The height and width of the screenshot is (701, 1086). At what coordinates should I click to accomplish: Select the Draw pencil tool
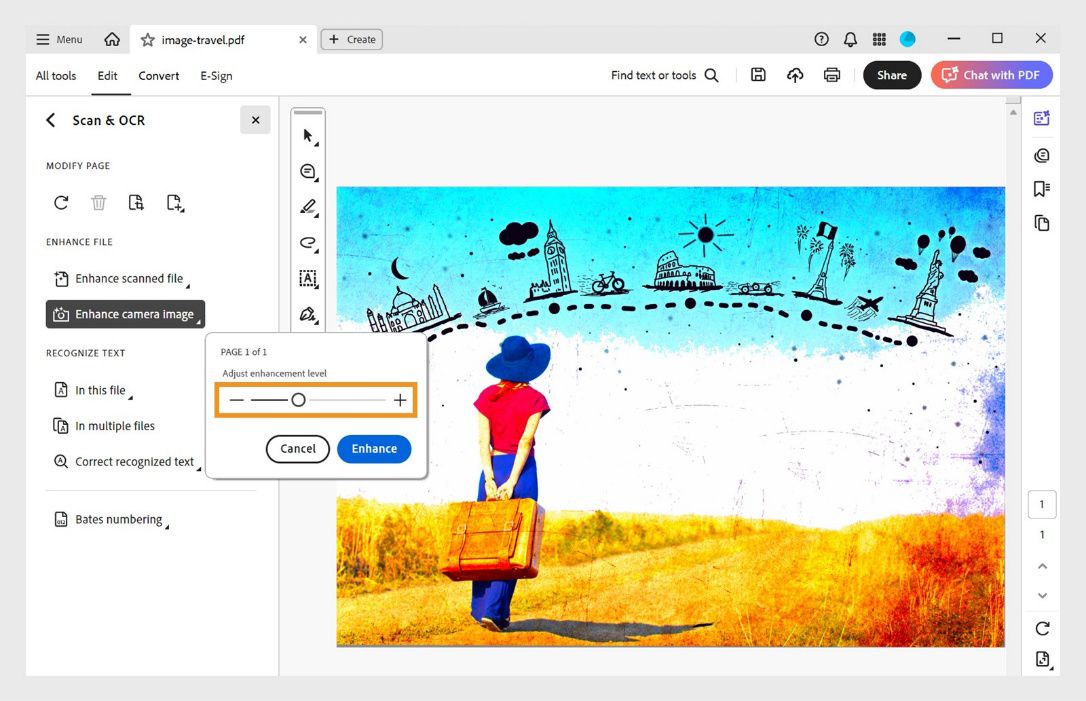point(308,207)
